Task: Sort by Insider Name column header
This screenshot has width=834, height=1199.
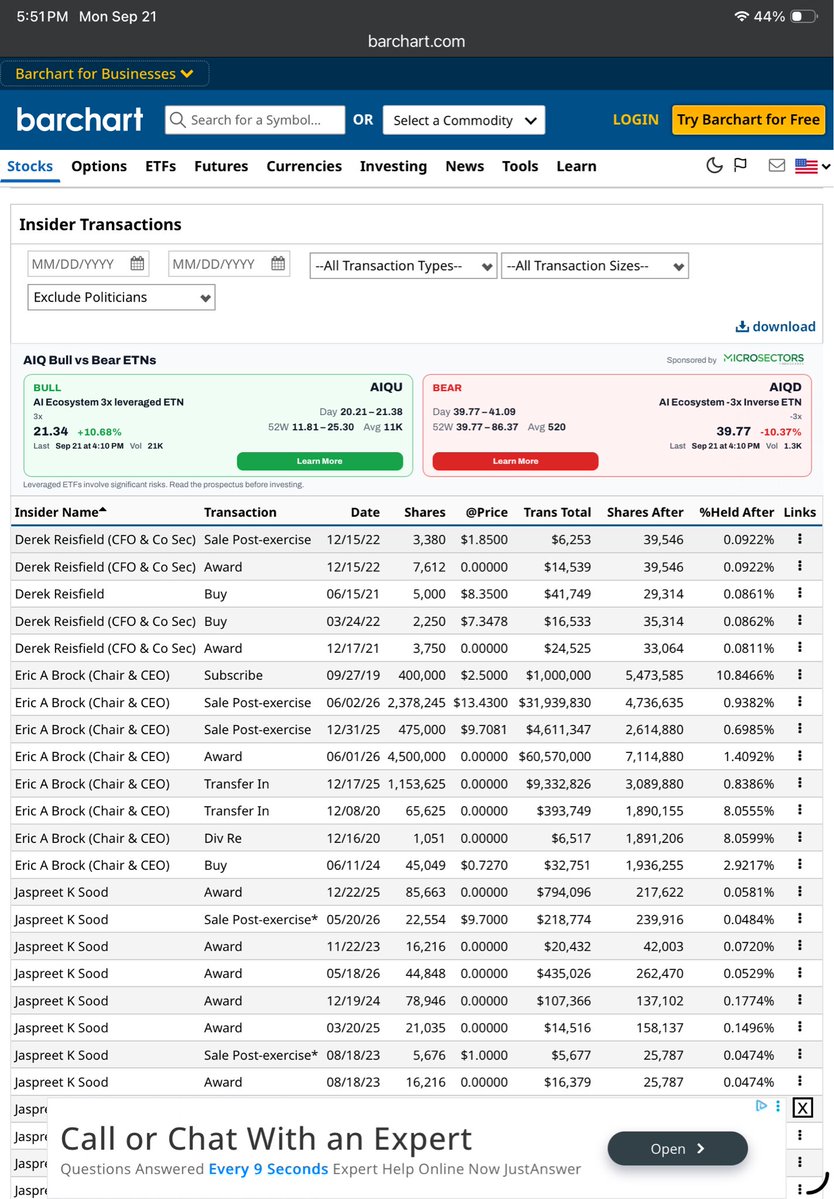Action: (x=60, y=512)
